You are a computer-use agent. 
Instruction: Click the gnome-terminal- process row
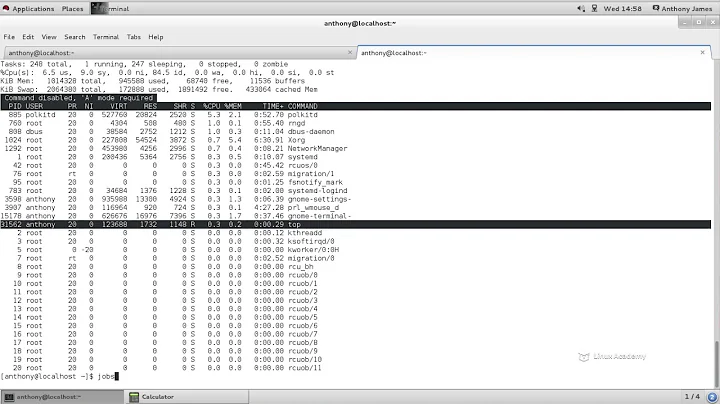coord(355,216)
